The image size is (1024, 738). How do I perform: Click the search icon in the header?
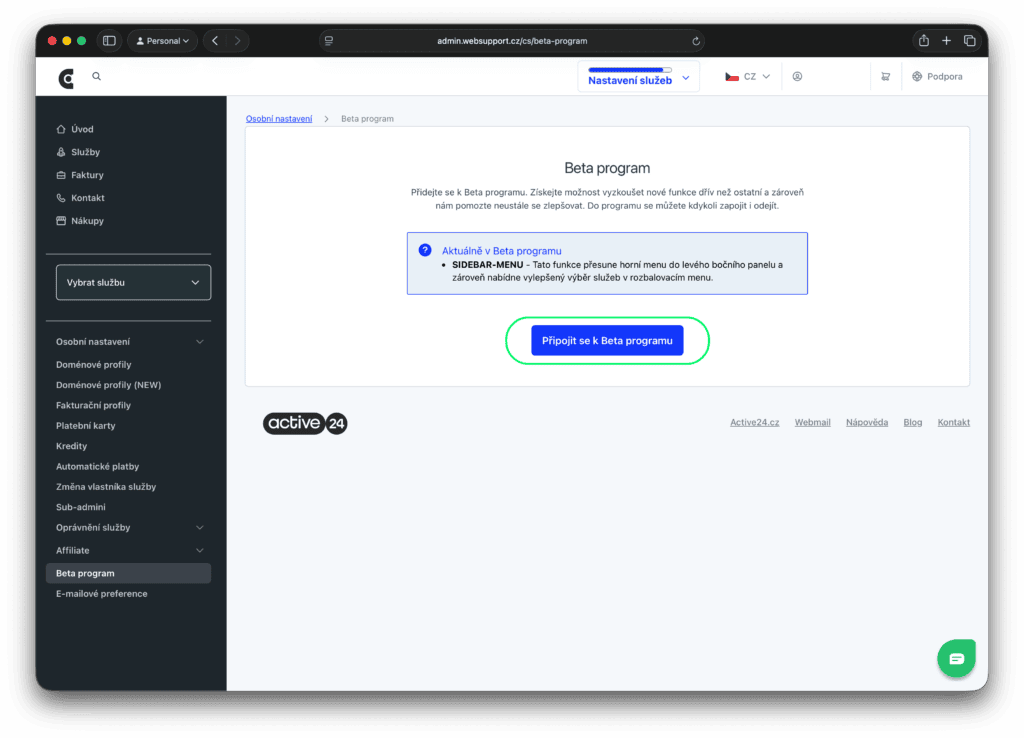coord(96,75)
